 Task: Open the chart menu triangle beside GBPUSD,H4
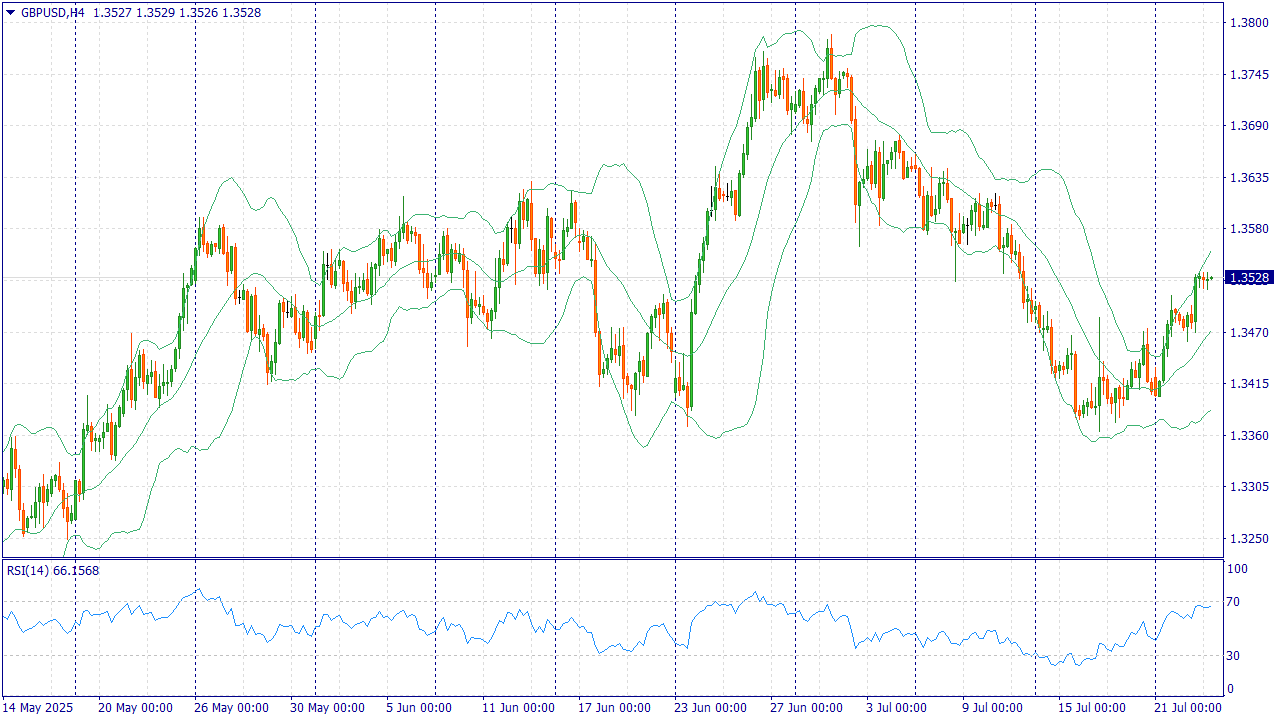tap(11, 13)
